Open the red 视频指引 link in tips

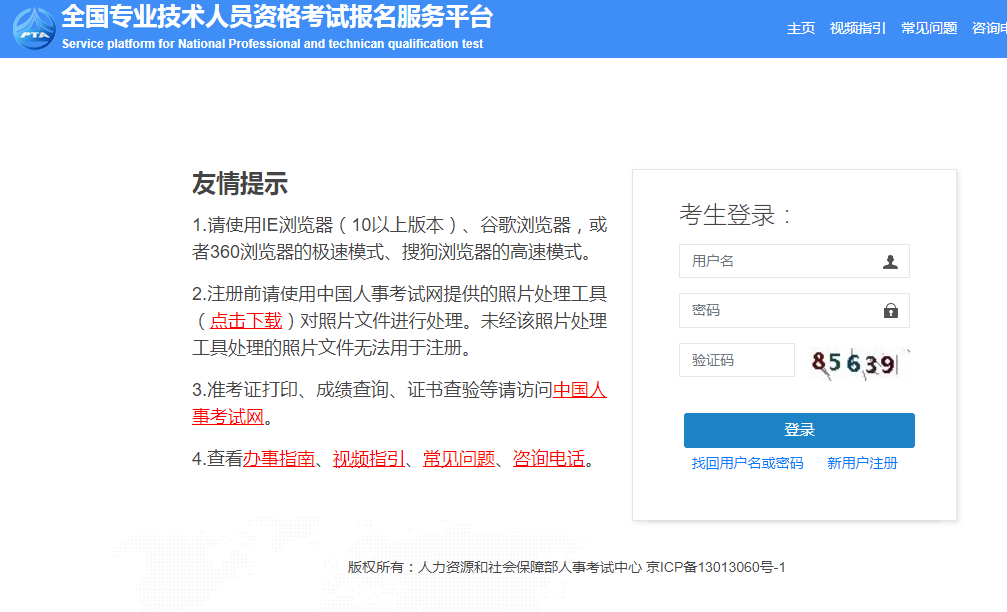pos(369,459)
